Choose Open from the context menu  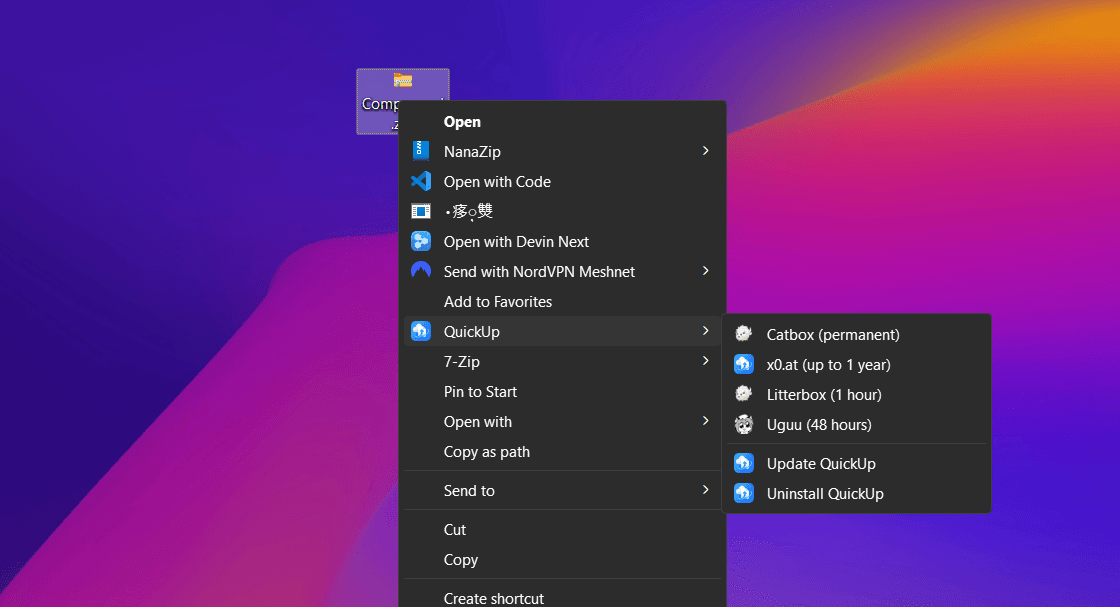(562, 121)
